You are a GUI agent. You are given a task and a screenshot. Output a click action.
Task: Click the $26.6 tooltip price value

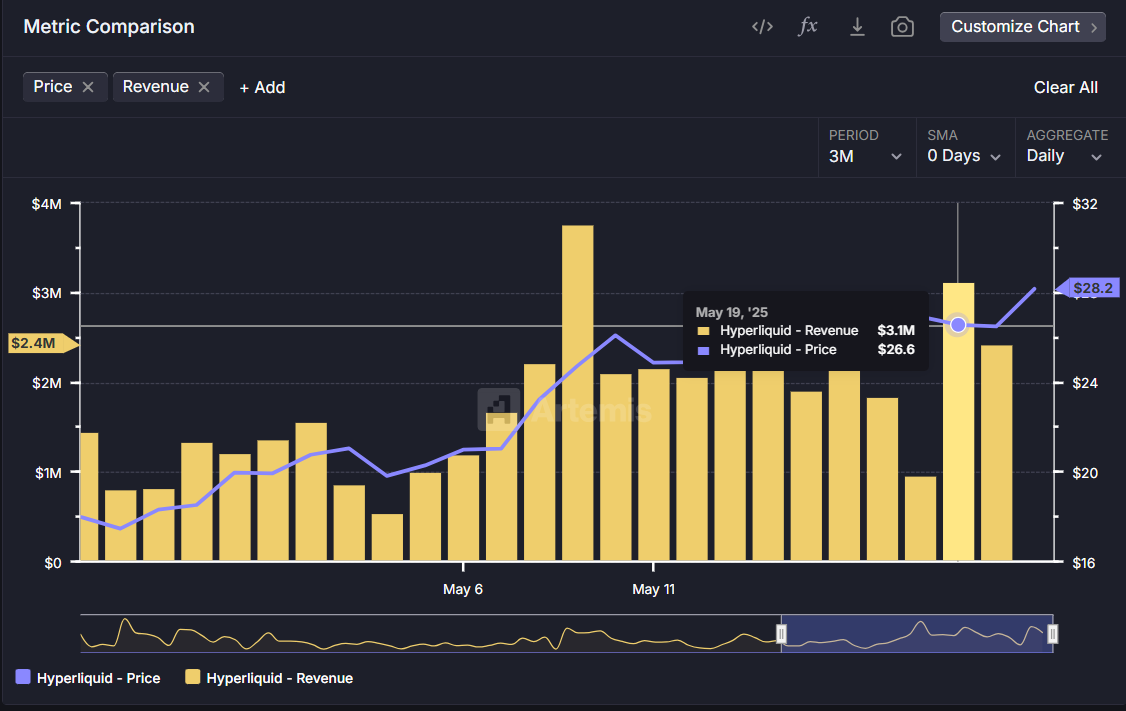[x=895, y=350]
